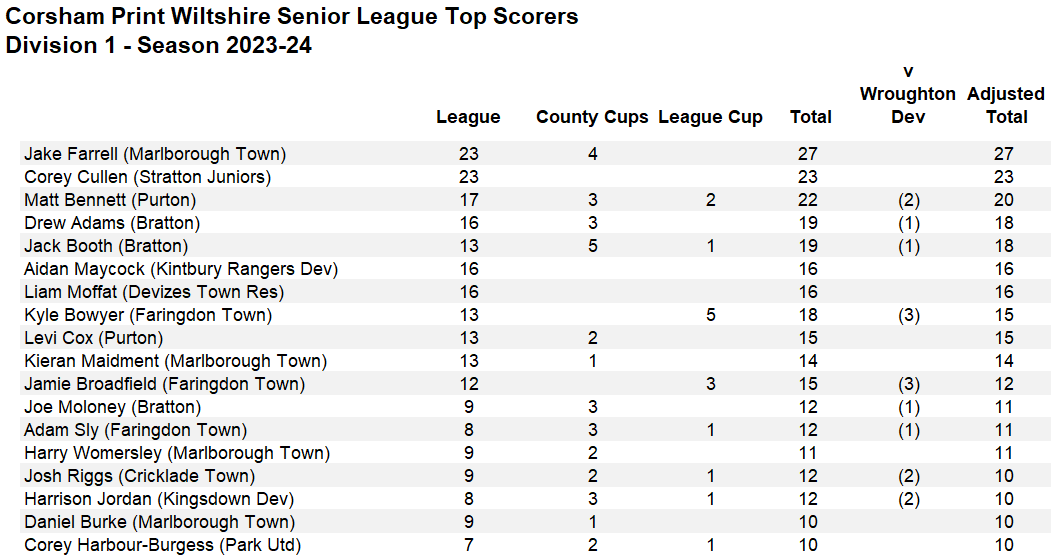Click Corey Harbour-Burgess (Park Utd) name
The width and height of the screenshot is (1051, 556).
pyautogui.click(x=163, y=545)
